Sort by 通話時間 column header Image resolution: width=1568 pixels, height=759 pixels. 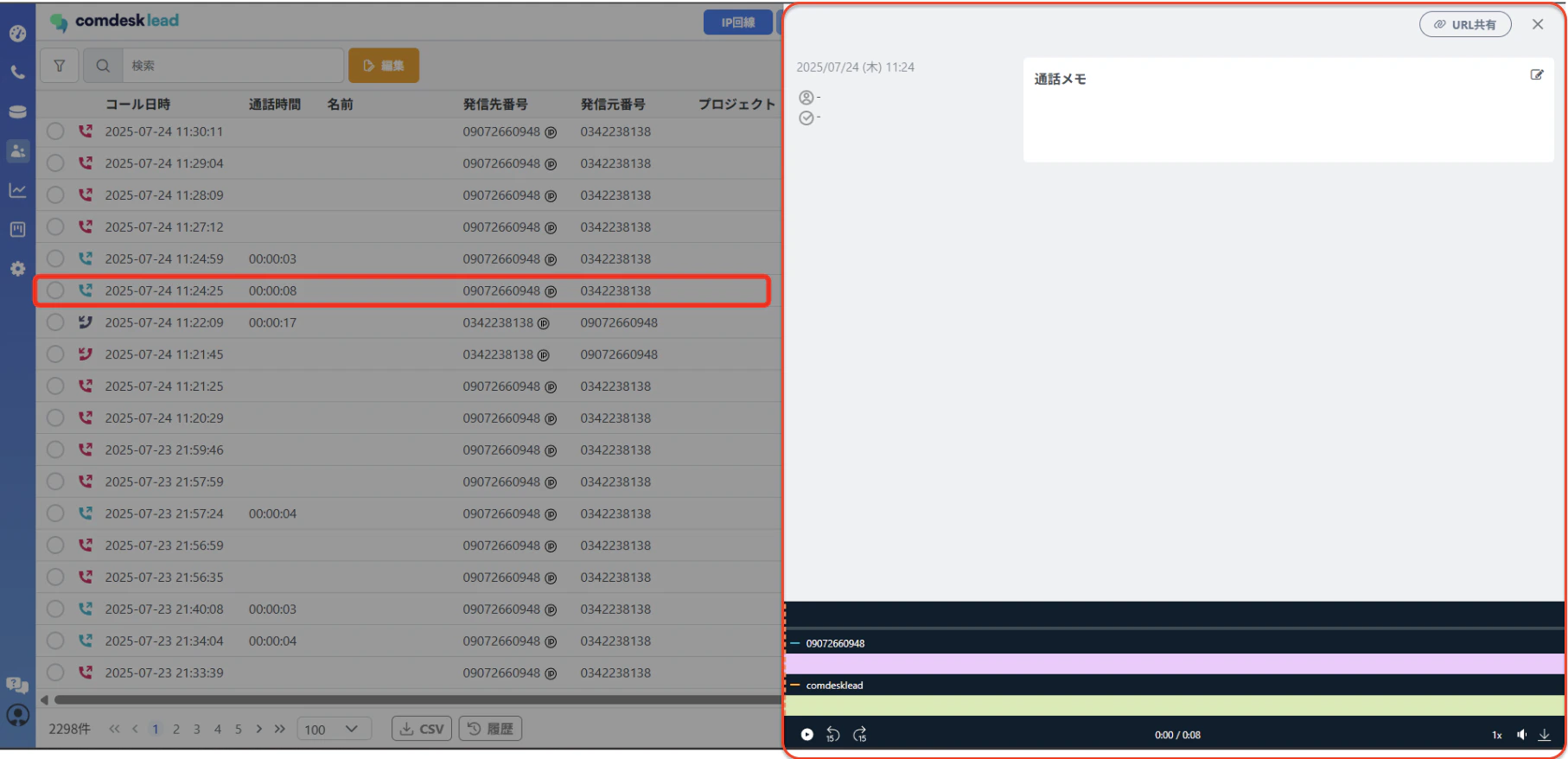[275, 105]
